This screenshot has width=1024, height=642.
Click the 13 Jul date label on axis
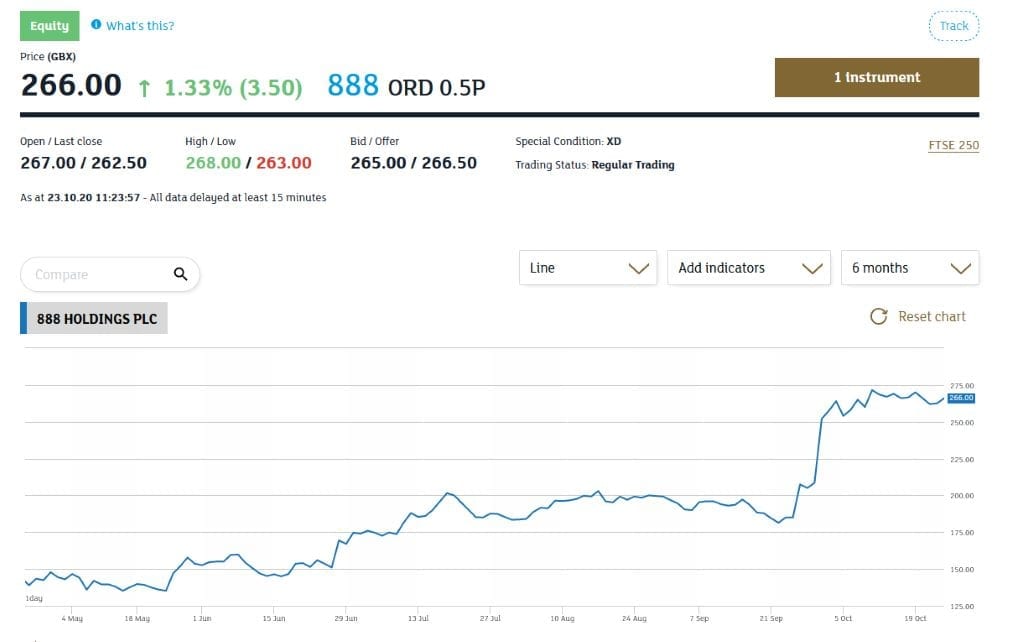418,618
